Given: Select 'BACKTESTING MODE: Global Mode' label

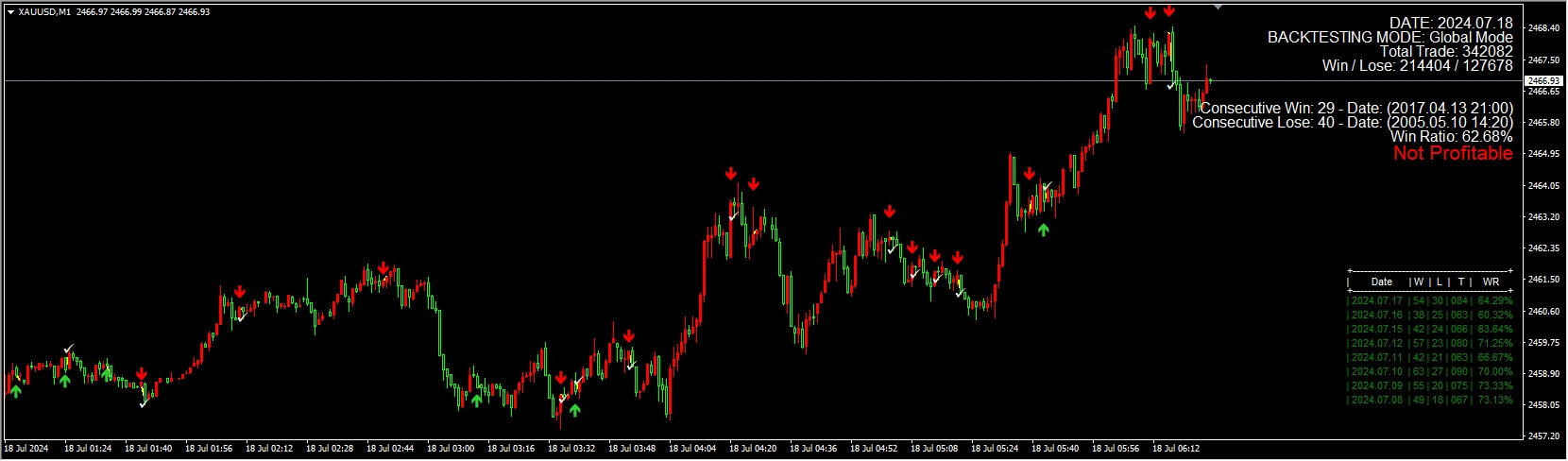Looking at the screenshot, I should pyautogui.click(x=1389, y=37).
